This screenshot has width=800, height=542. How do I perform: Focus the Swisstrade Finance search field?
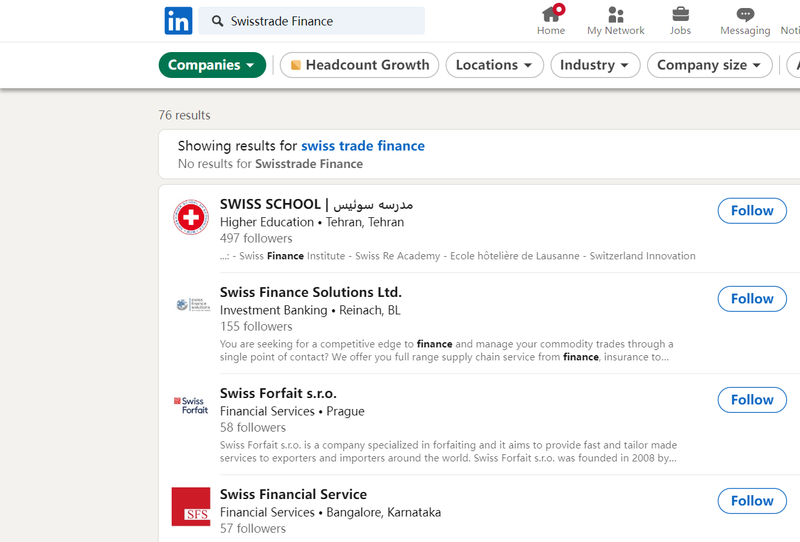[311, 21]
